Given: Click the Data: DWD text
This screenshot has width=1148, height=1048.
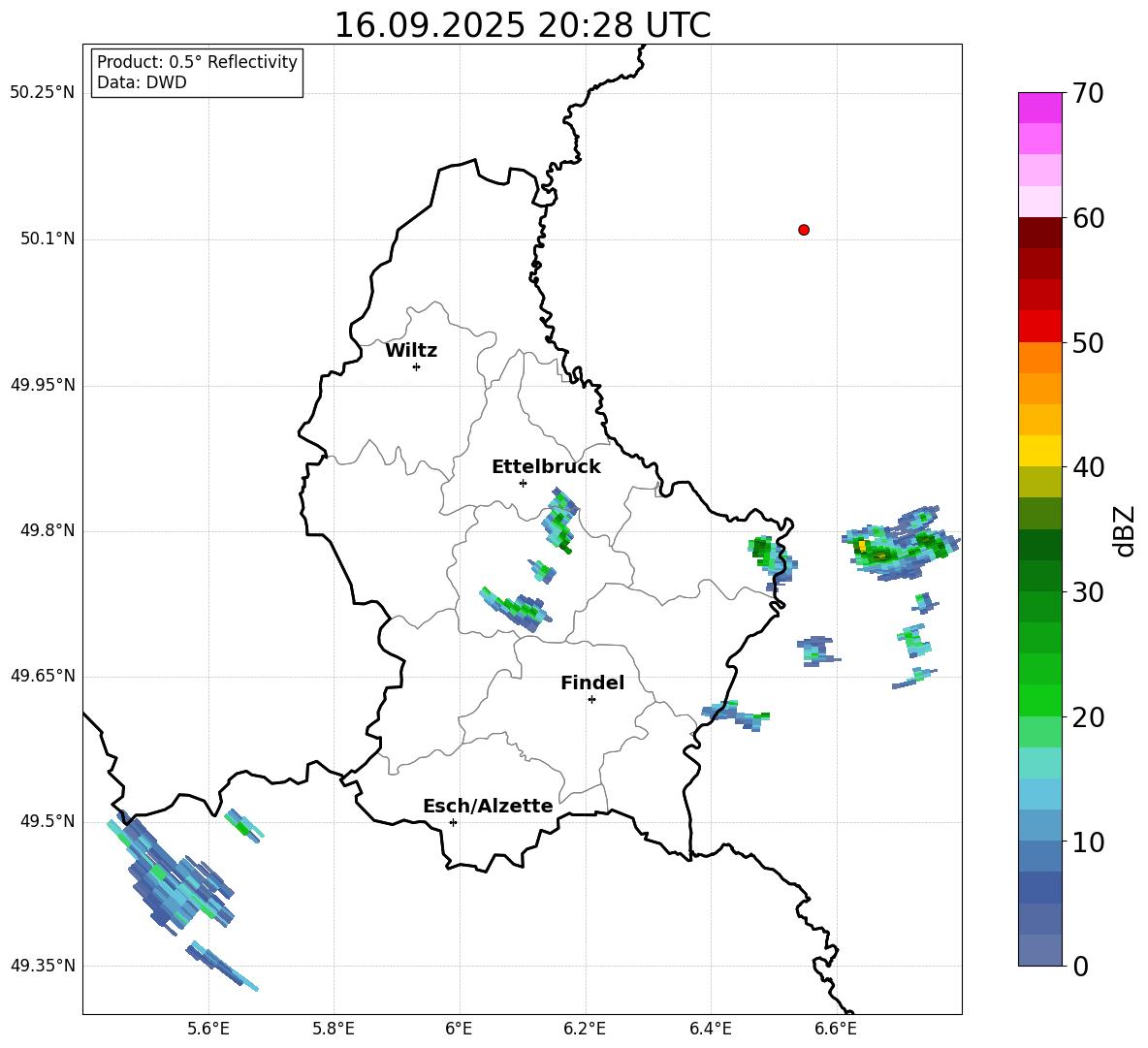Looking at the screenshot, I should (x=142, y=82).
